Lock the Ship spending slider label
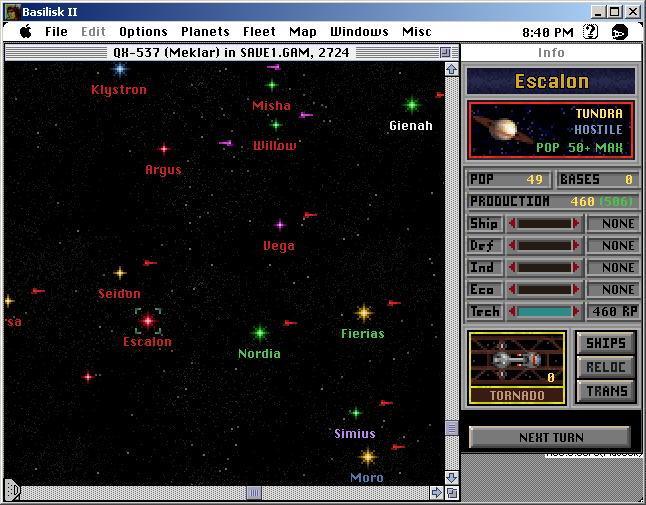Image resolution: width=646 pixels, height=505 pixels. (484, 224)
